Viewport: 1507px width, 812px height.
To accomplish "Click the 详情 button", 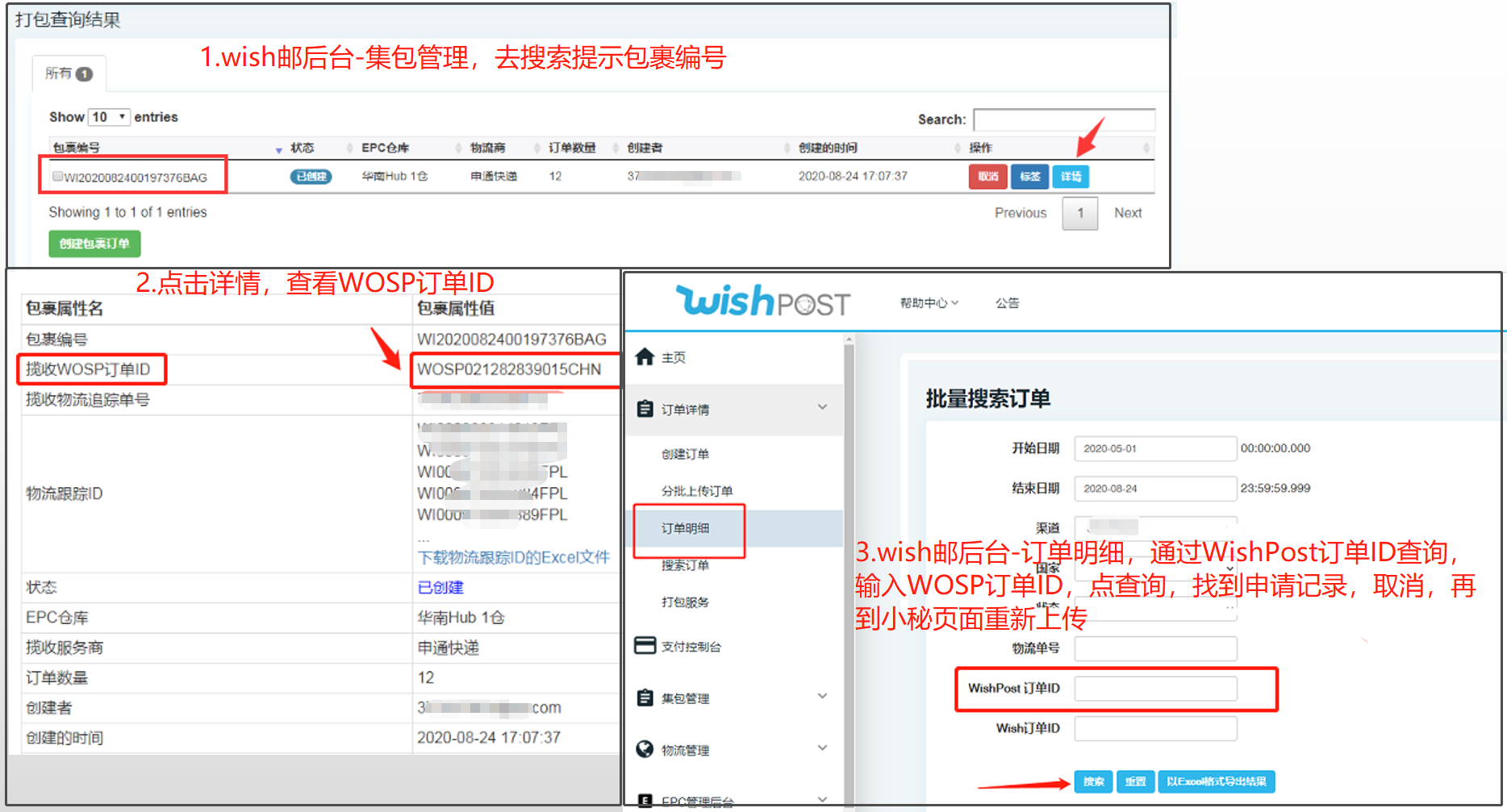I will click(x=1071, y=177).
